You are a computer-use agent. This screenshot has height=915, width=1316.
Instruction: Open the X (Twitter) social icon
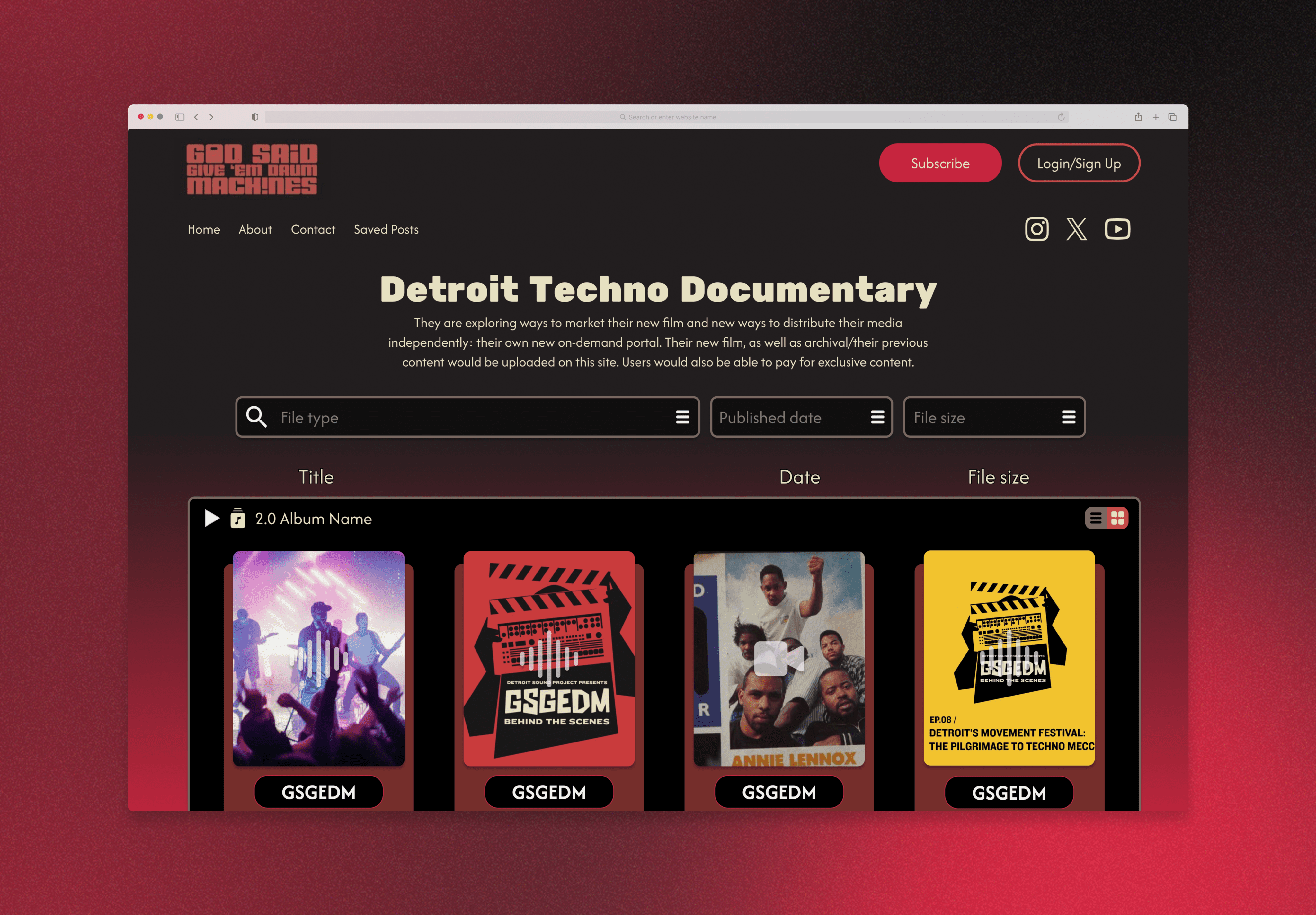1076,229
